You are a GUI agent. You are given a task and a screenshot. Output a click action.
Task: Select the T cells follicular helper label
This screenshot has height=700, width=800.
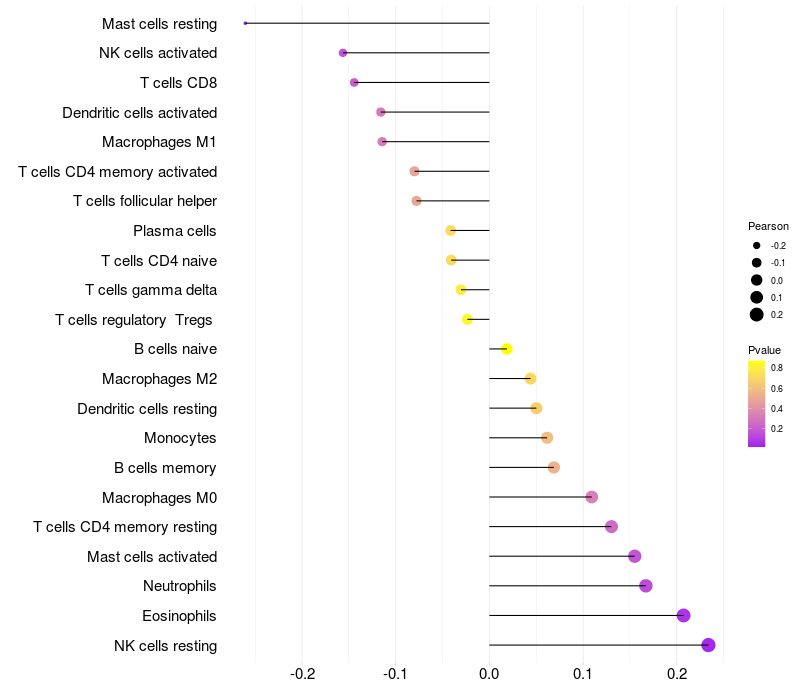pyautogui.click(x=145, y=201)
